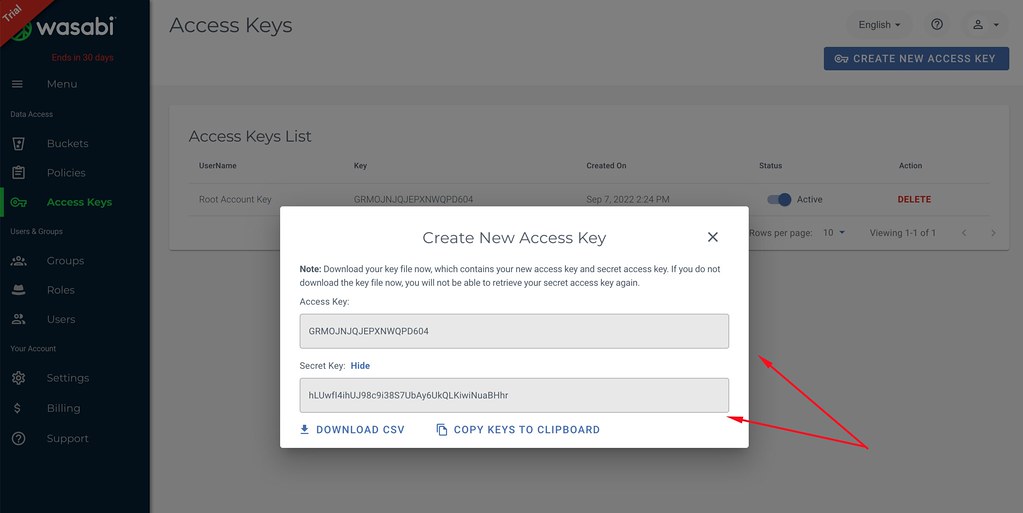Click the Secret Key field

514,395
